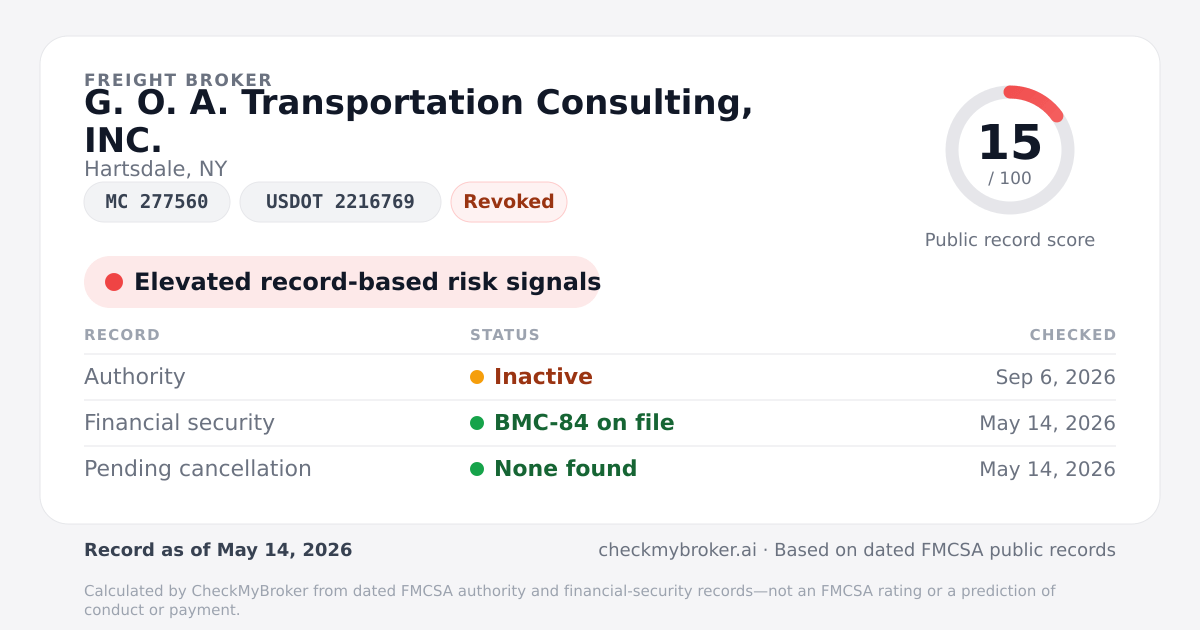Screen dimensions: 1200x630
Task: Click the Revoked status badge
Action: point(509,202)
